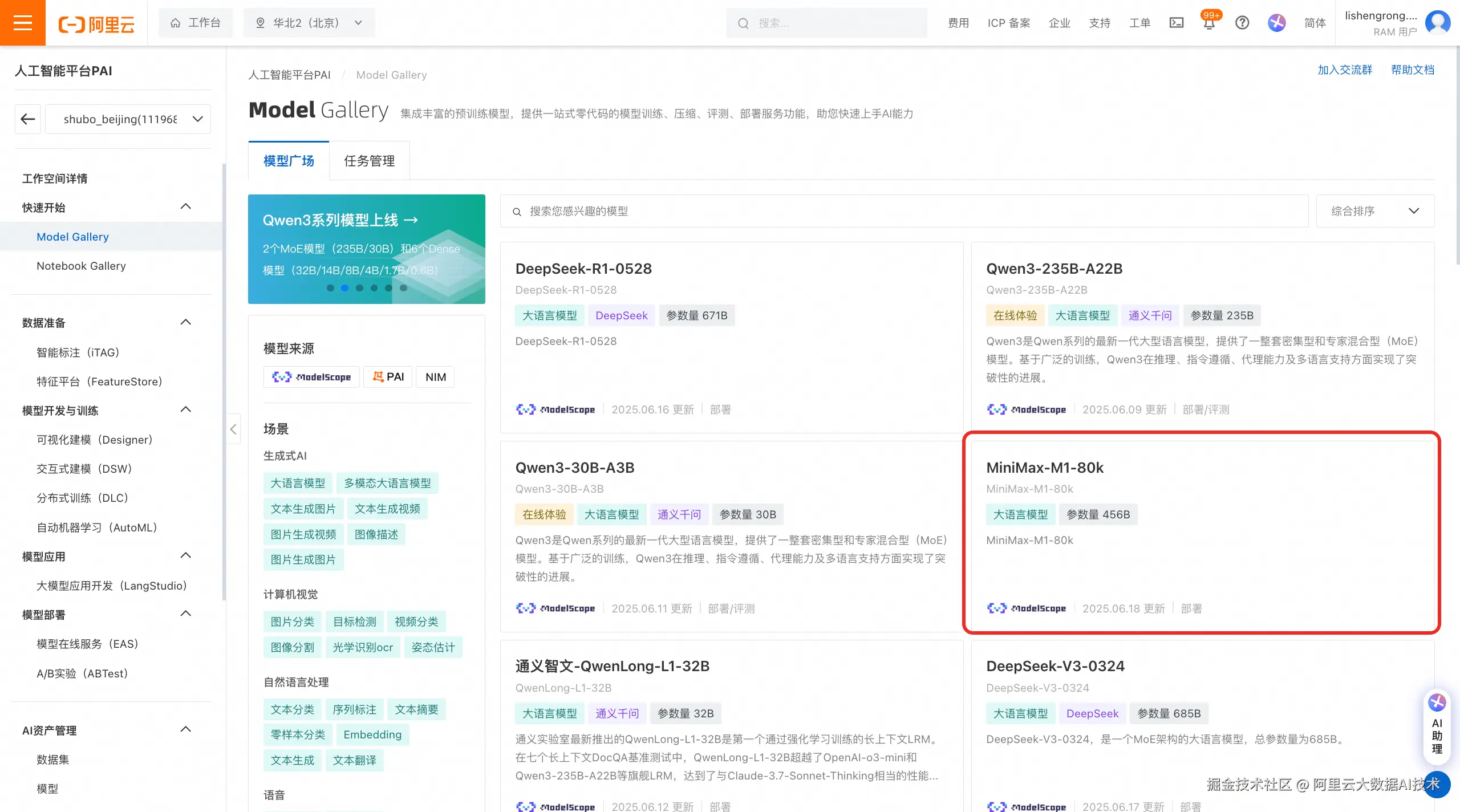Toggle the Embedding filter tag
The height and width of the screenshot is (812, 1460).
coord(371,734)
